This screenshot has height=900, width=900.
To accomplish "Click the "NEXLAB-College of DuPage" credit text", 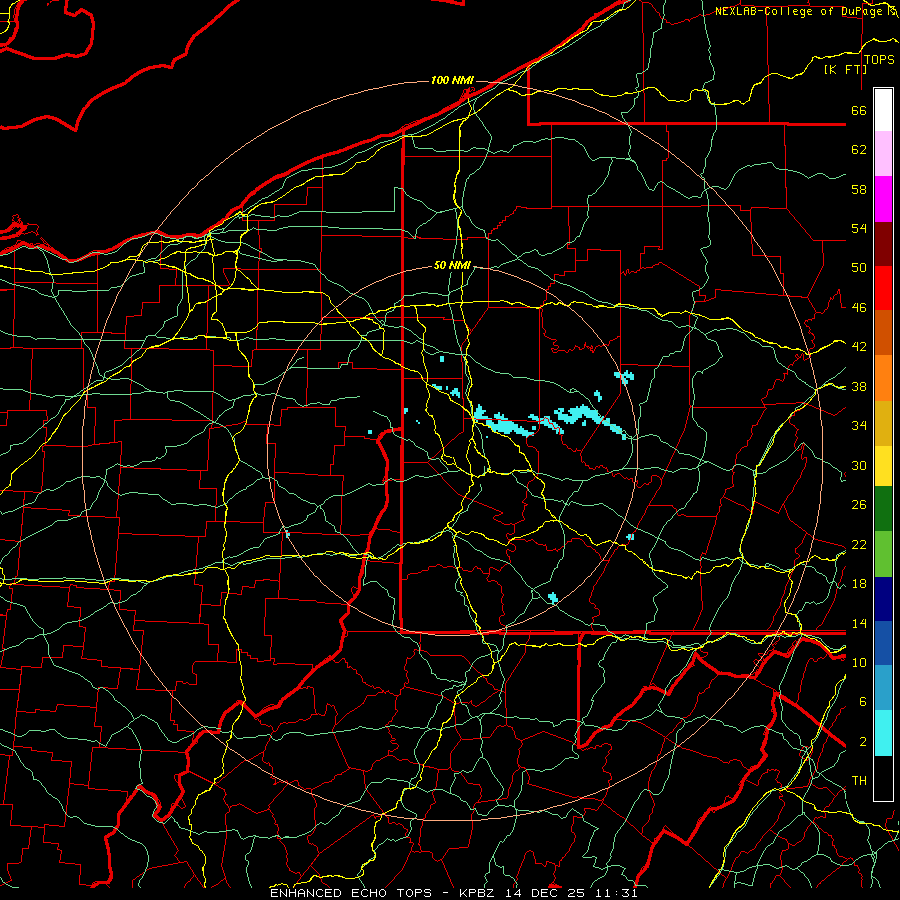I will [x=799, y=11].
